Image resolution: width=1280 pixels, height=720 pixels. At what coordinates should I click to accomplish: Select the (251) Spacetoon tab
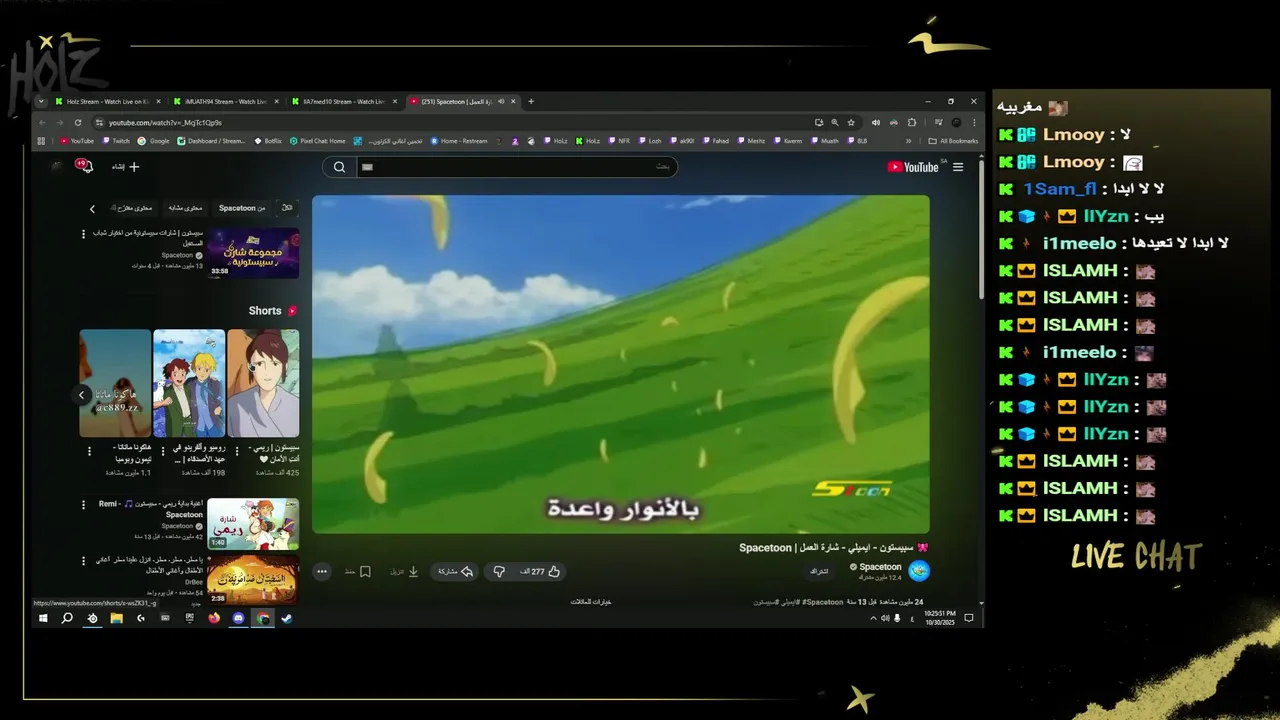[462, 101]
